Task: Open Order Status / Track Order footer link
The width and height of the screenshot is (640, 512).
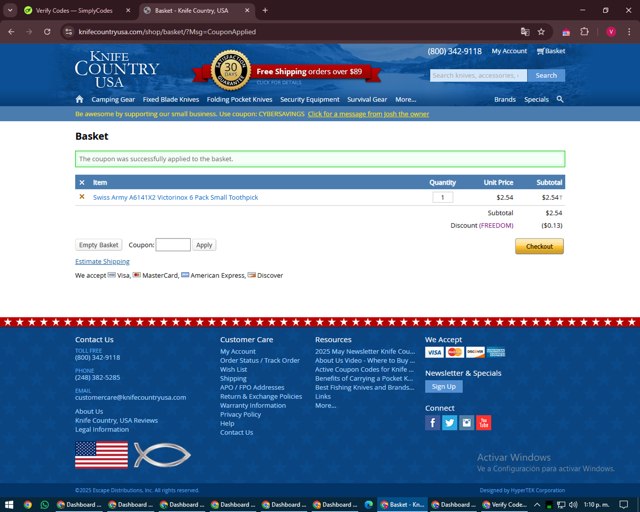Action: click(260, 361)
